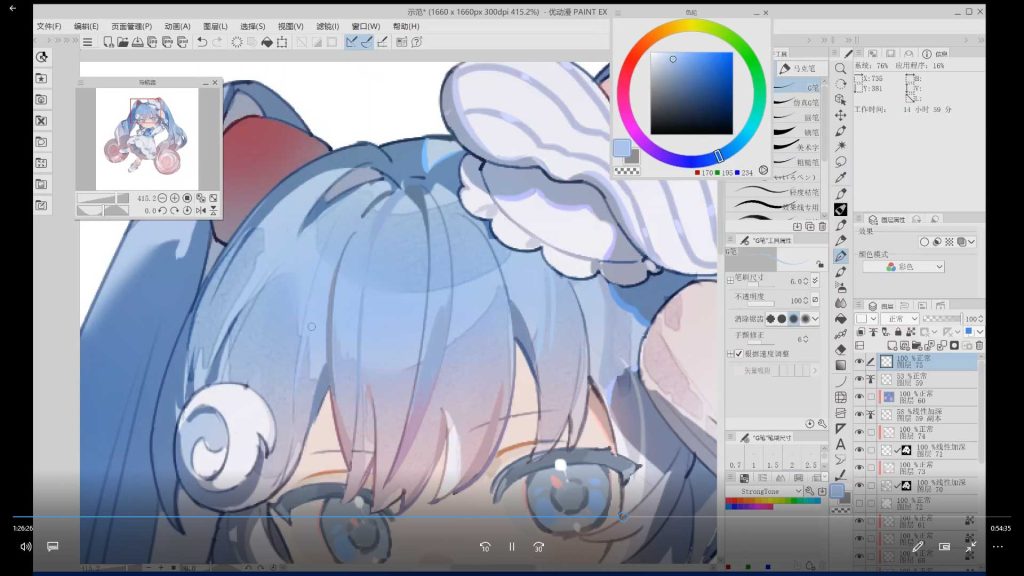Click the video progress bar

coord(511,517)
